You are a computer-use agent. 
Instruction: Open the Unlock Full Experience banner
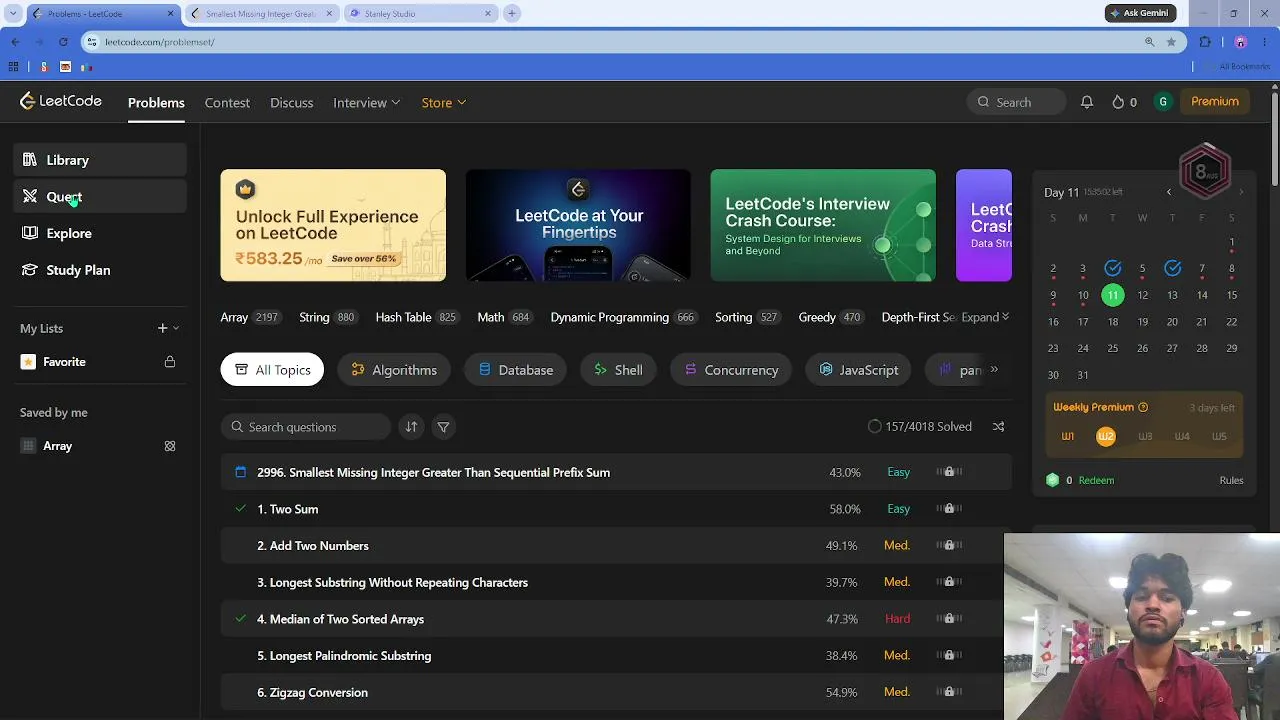point(333,225)
